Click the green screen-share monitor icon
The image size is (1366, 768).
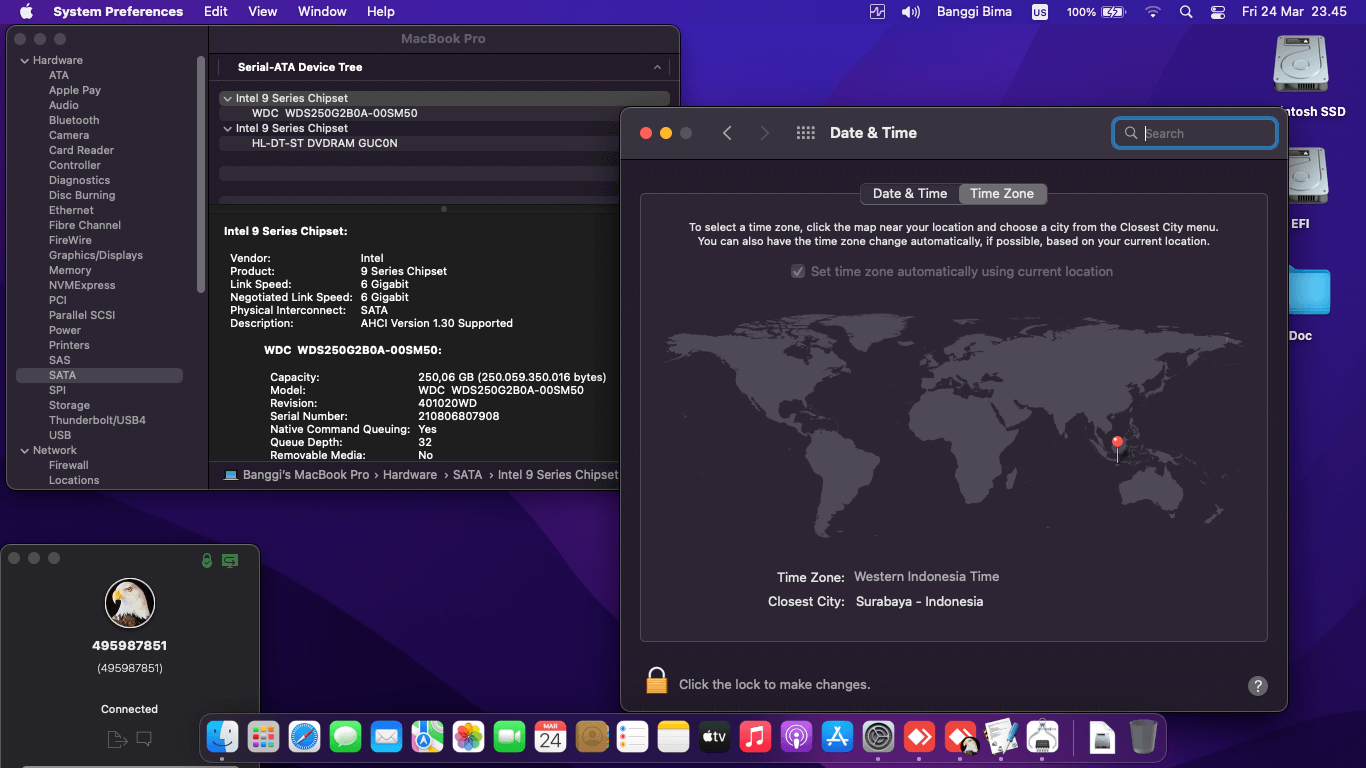click(230, 561)
